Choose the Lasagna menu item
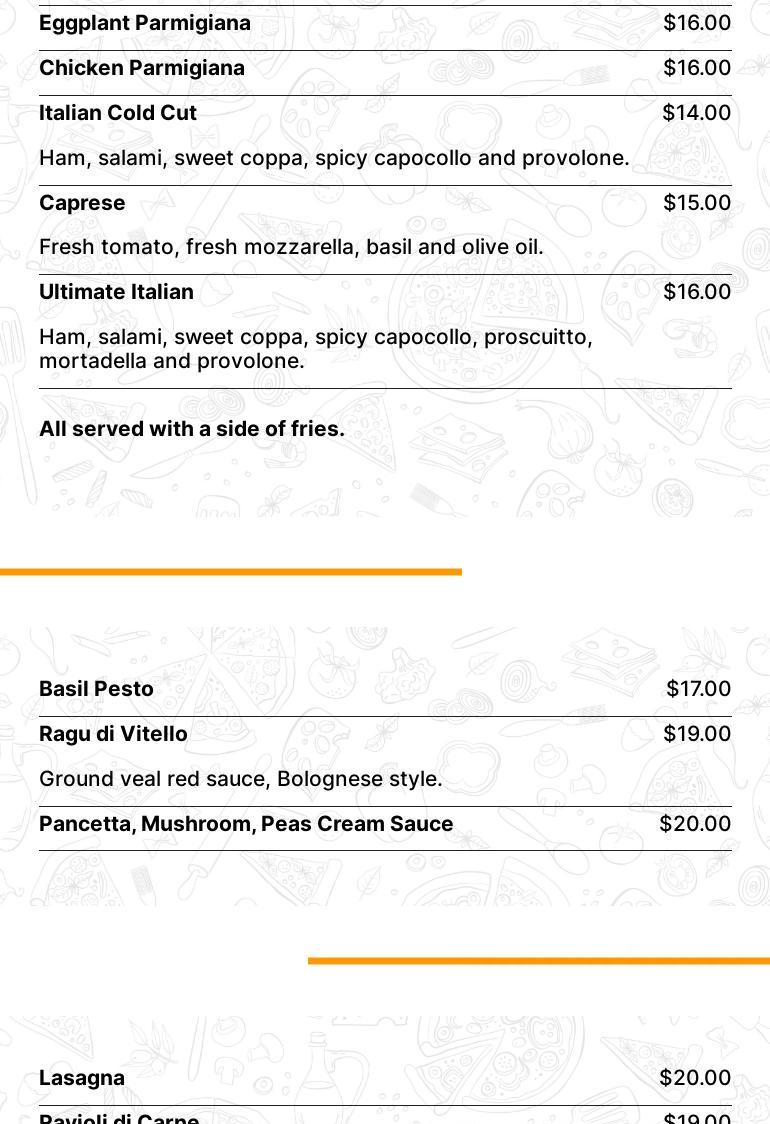770x1124 pixels. click(82, 1078)
